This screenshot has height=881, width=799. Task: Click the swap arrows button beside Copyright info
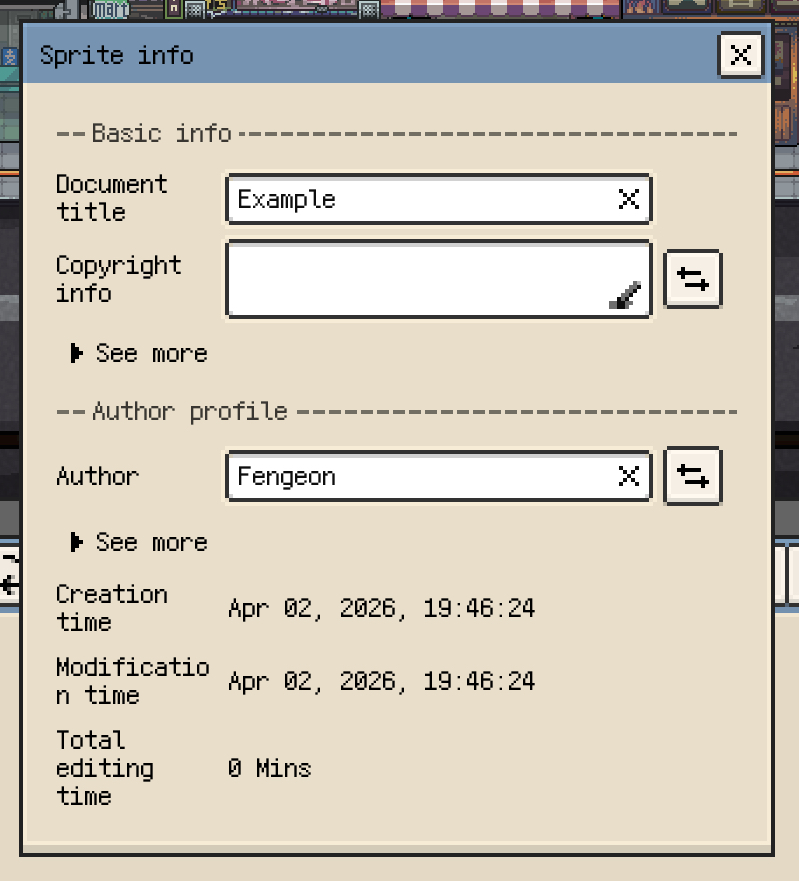693,279
